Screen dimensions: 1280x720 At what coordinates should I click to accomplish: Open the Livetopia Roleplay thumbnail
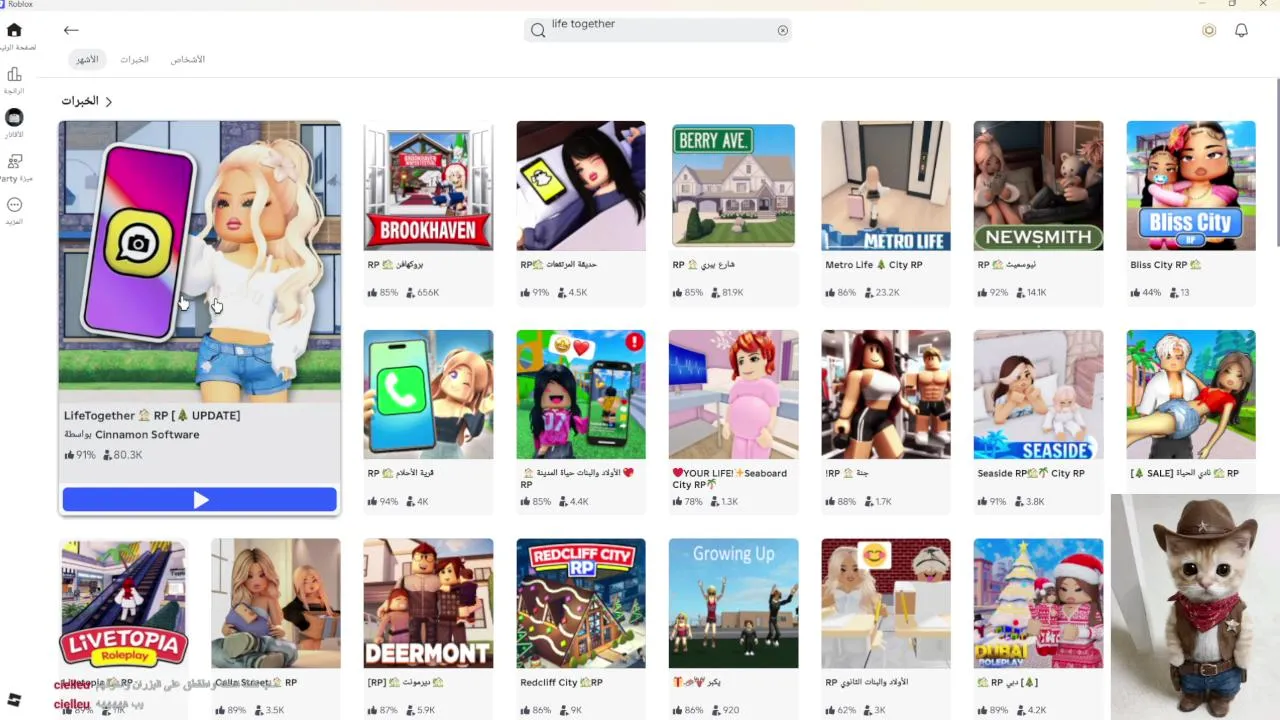(123, 603)
